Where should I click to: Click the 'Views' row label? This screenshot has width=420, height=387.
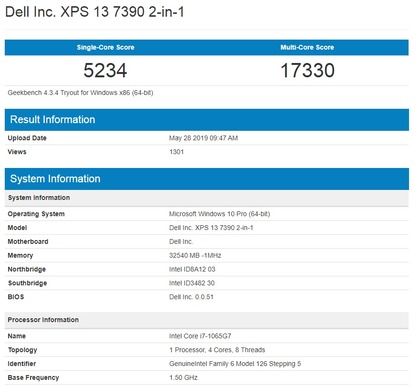click(x=17, y=152)
